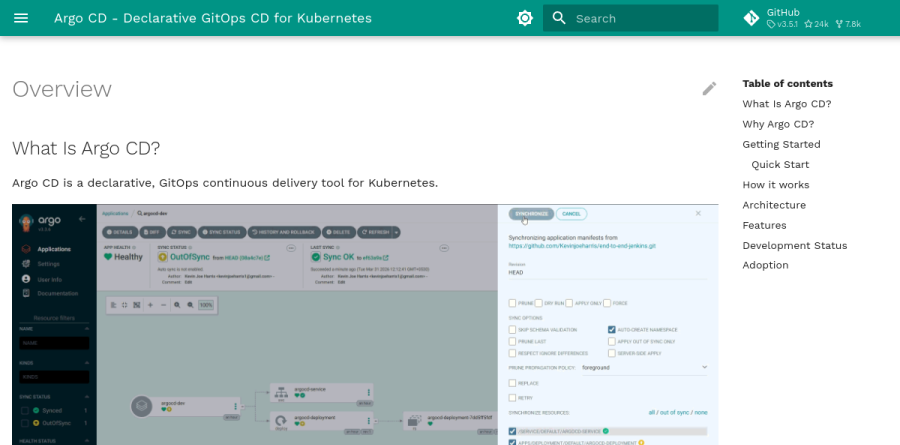Screen dimensions: 900x445
Task: Open User Info in Argo sidebar
Action: click(x=49, y=279)
